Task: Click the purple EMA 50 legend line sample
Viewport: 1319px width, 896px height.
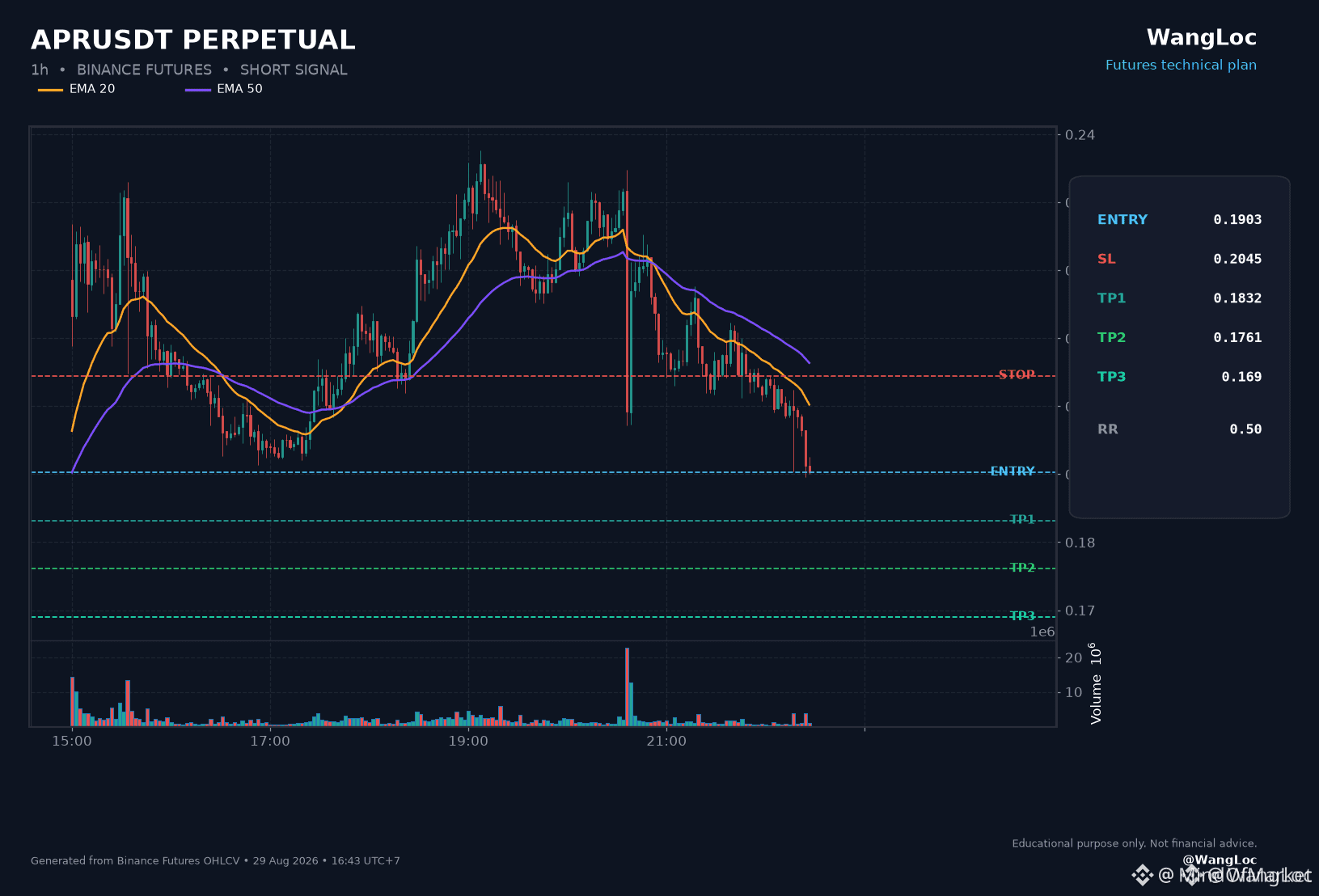Action: (x=198, y=90)
